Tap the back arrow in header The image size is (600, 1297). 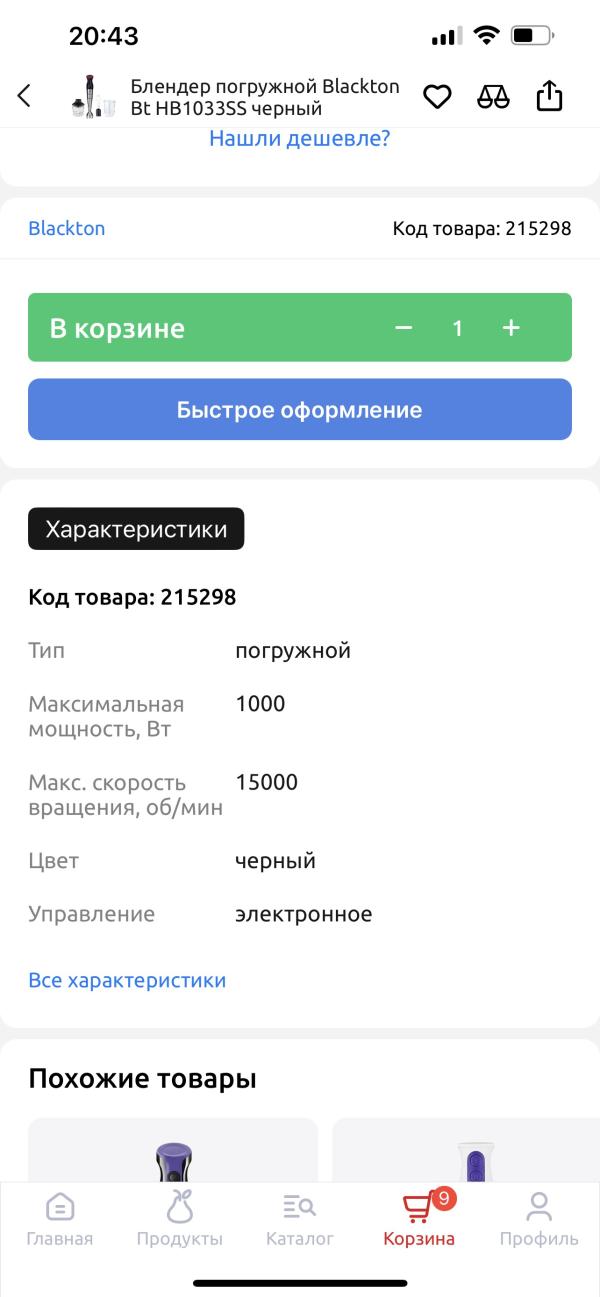(25, 96)
